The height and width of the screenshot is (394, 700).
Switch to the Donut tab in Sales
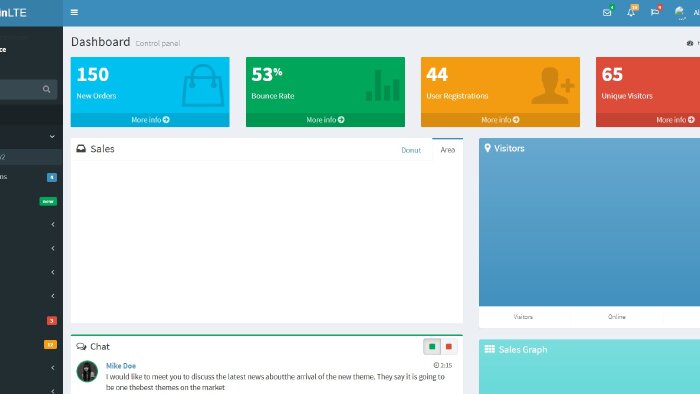click(411, 150)
